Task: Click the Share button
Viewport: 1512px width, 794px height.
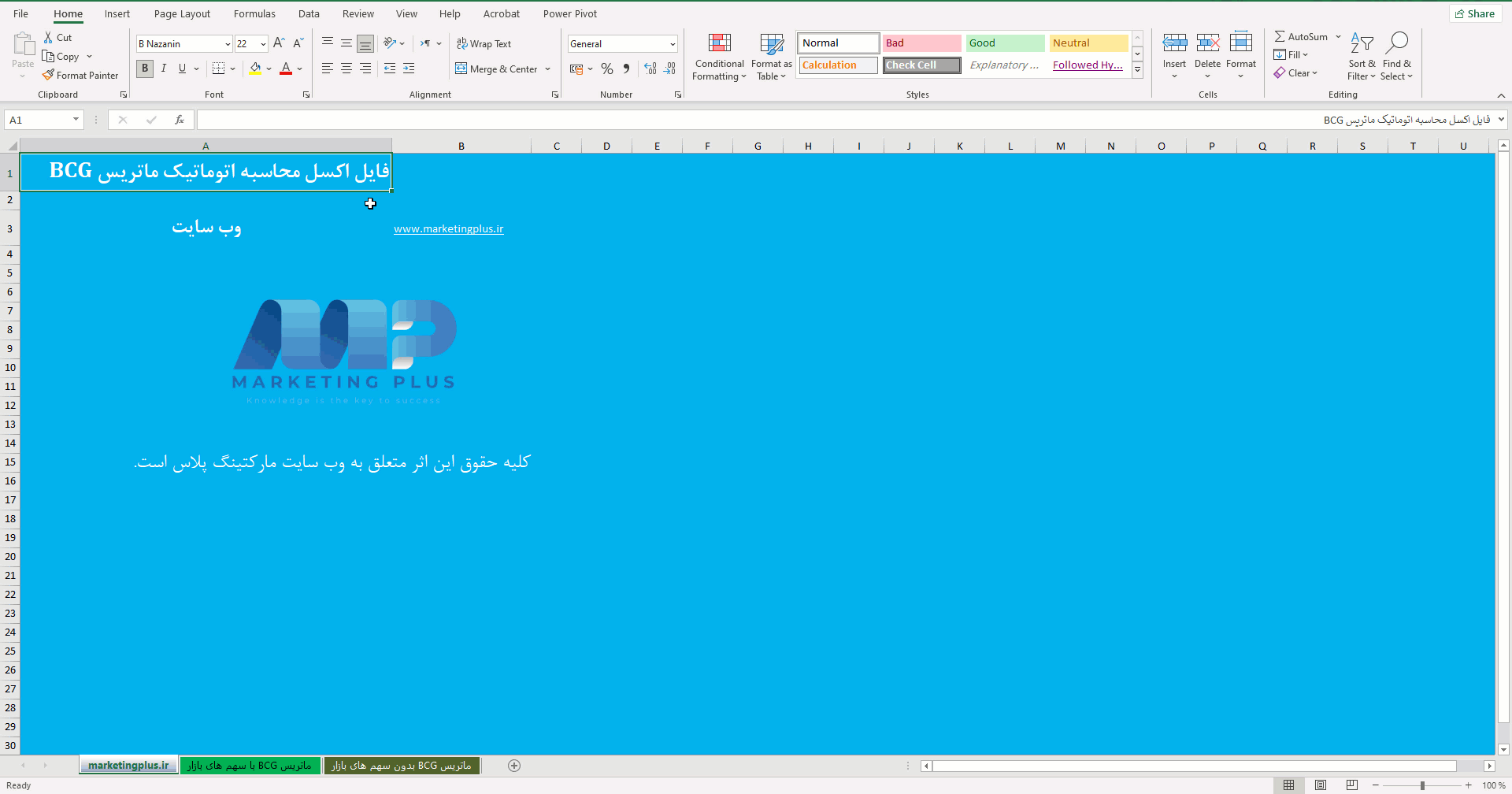Action: click(1475, 13)
